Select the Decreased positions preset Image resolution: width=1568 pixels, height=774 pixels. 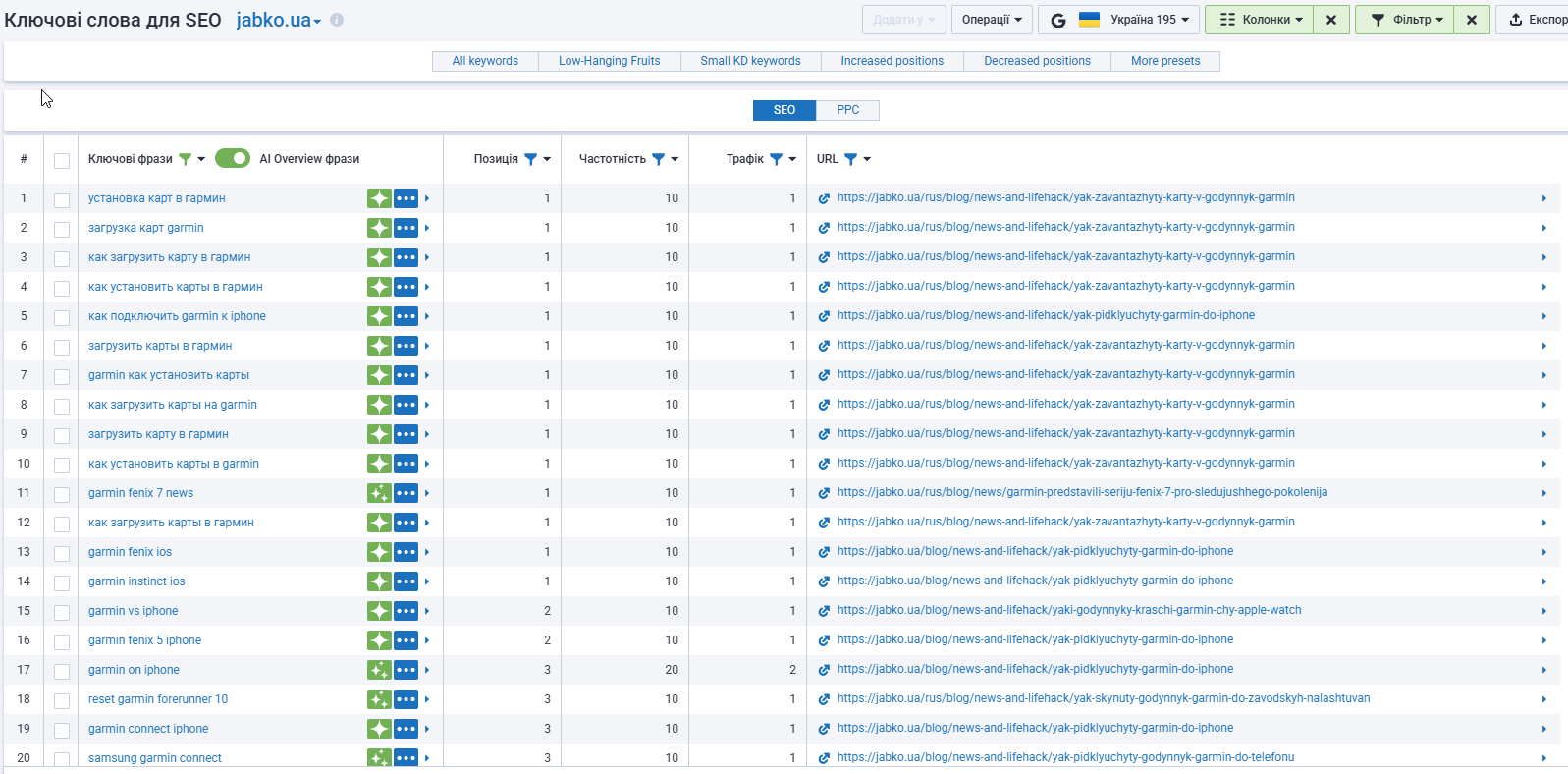[1037, 61]
